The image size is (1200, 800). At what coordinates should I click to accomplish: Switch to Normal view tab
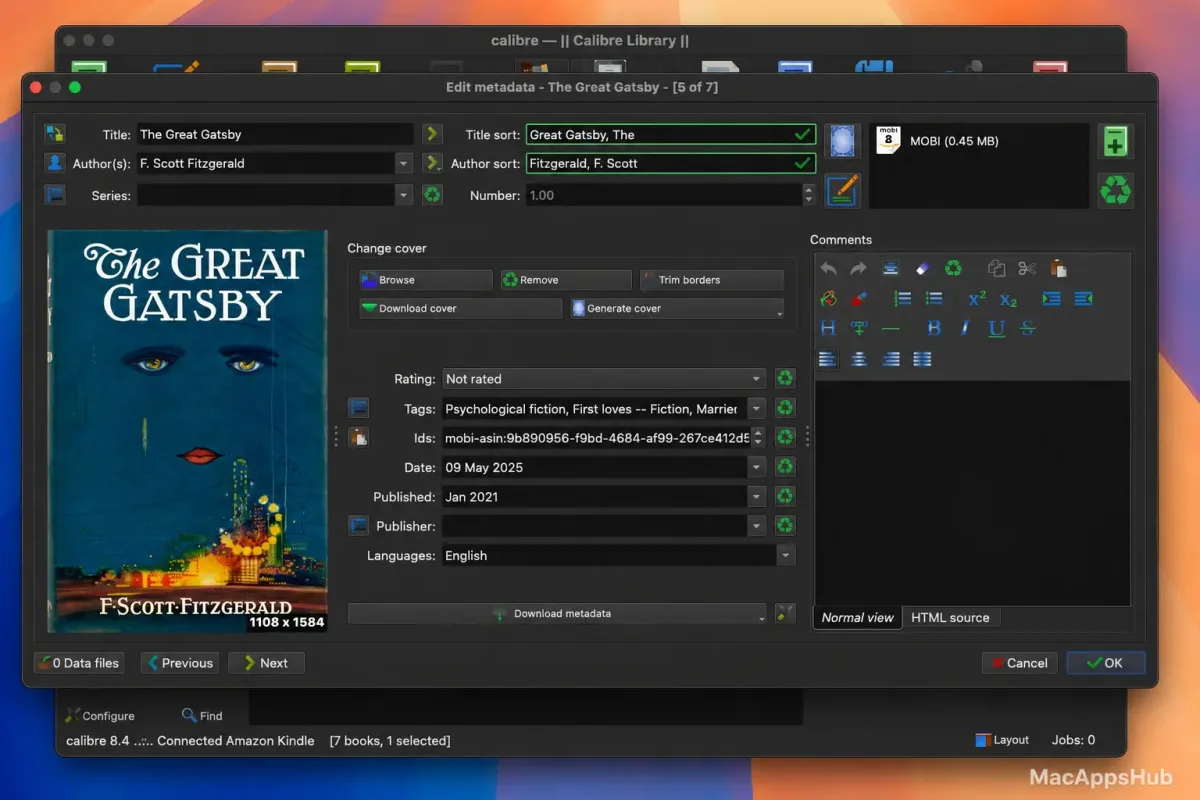(857, 617)
